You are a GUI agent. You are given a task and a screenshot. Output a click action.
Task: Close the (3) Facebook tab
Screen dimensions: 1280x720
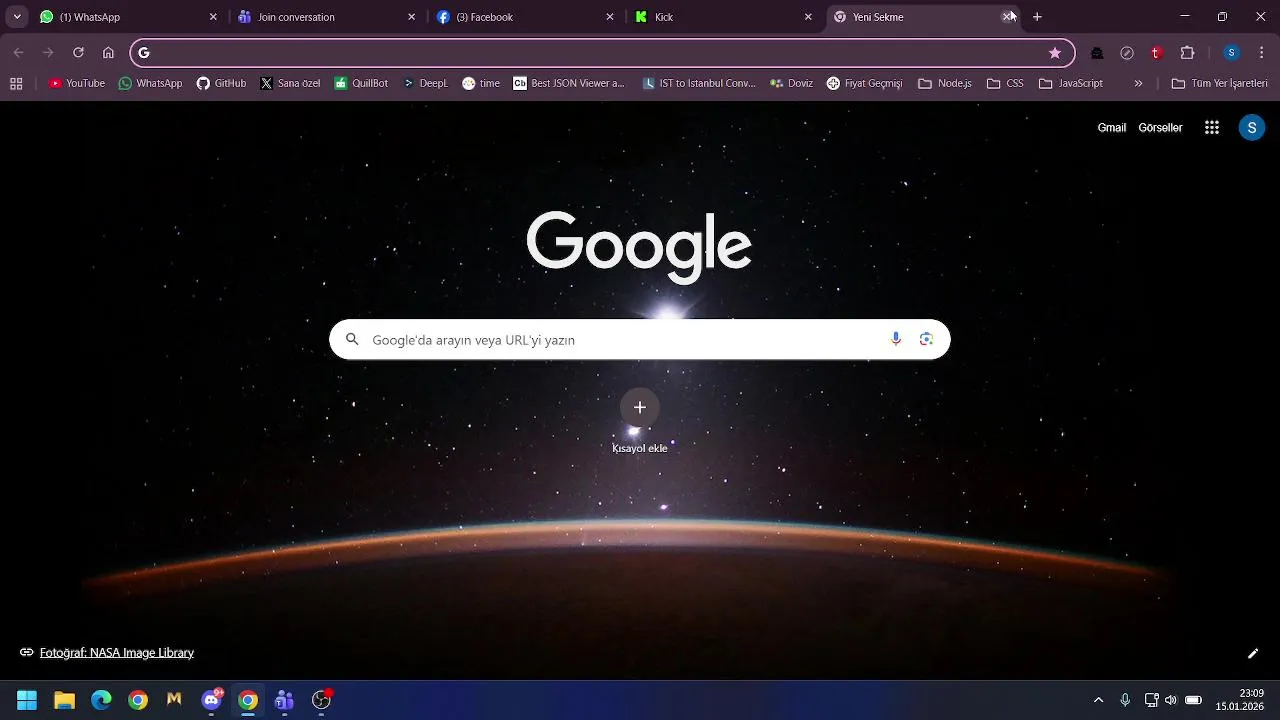tap(610, 17)
